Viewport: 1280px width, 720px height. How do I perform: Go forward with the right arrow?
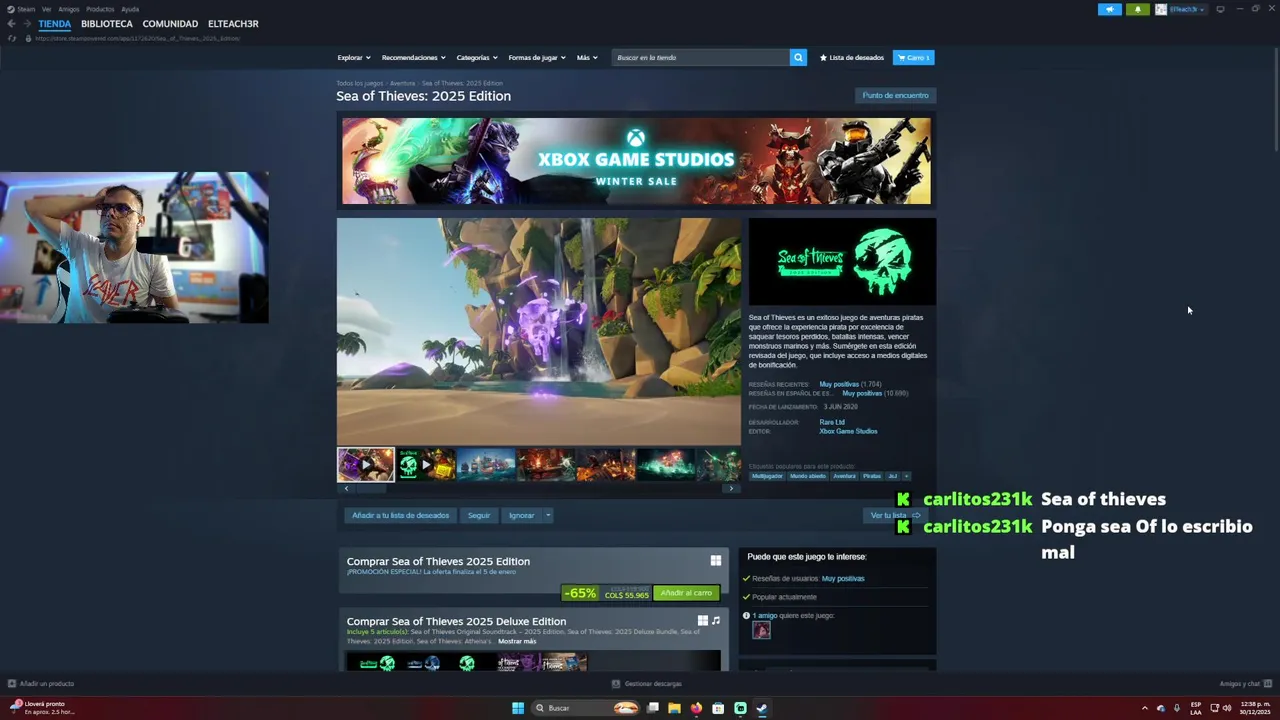27,24
